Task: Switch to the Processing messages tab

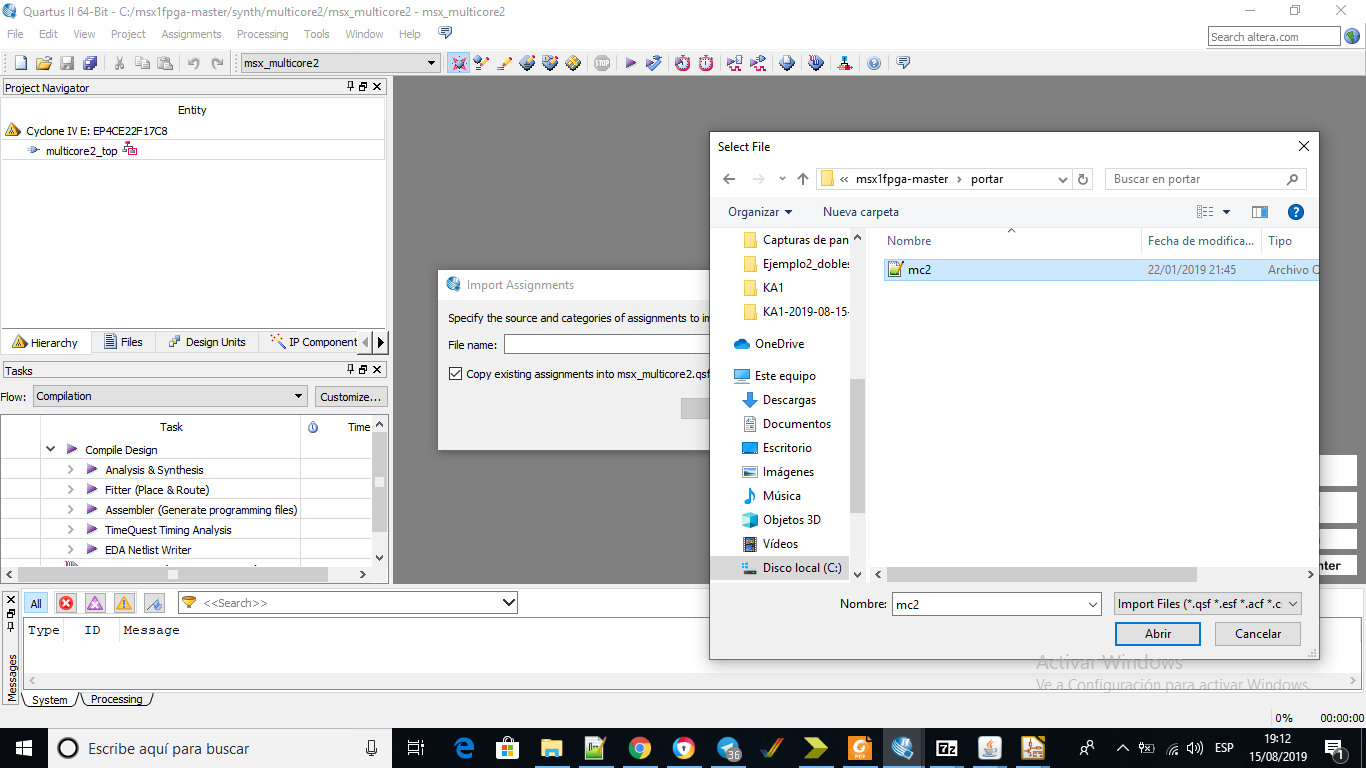Action: (x=116, y=699)
